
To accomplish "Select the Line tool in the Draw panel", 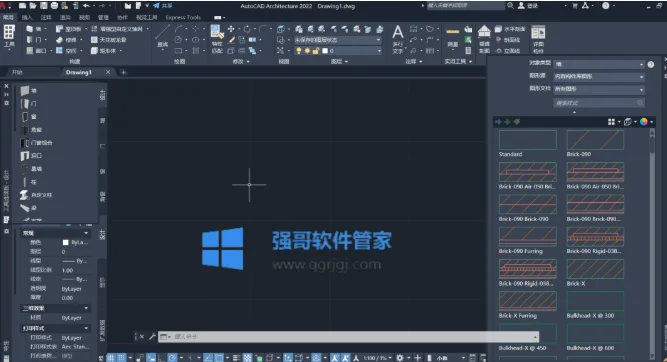I will (163, 37).
